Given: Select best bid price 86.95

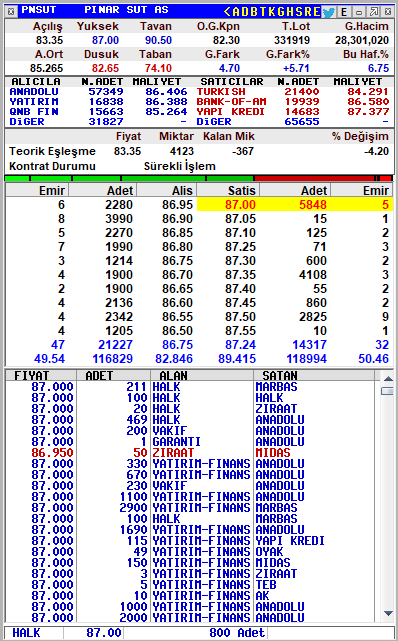Looking at the screenshot, I should 177,205.
